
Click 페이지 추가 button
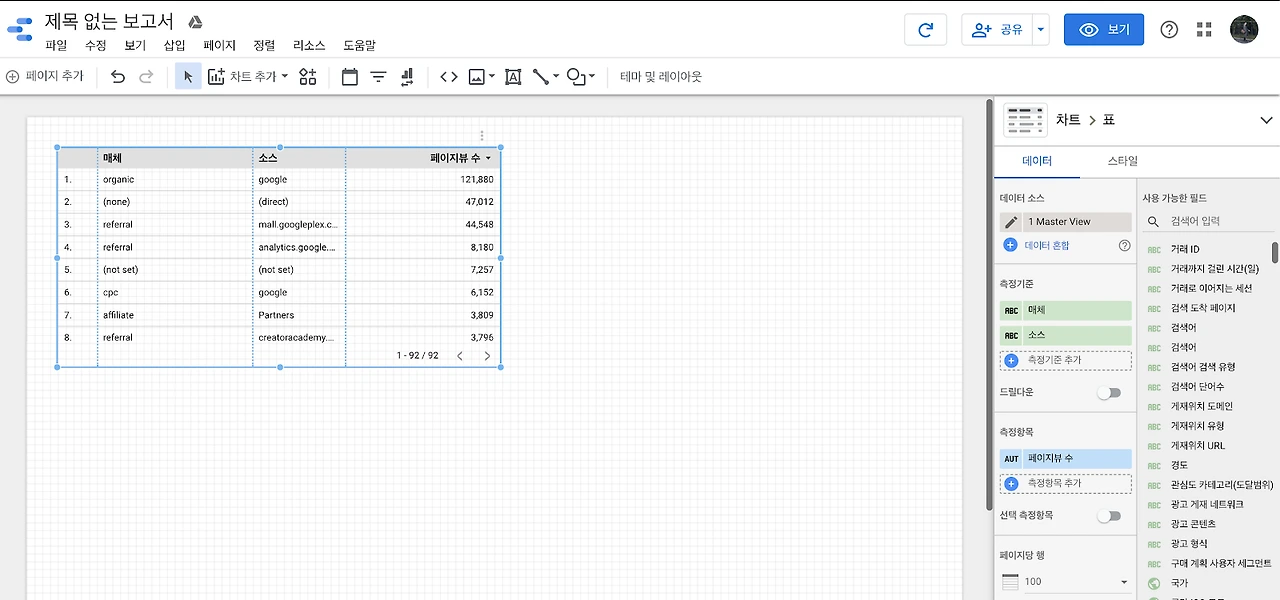click(45, 76)
